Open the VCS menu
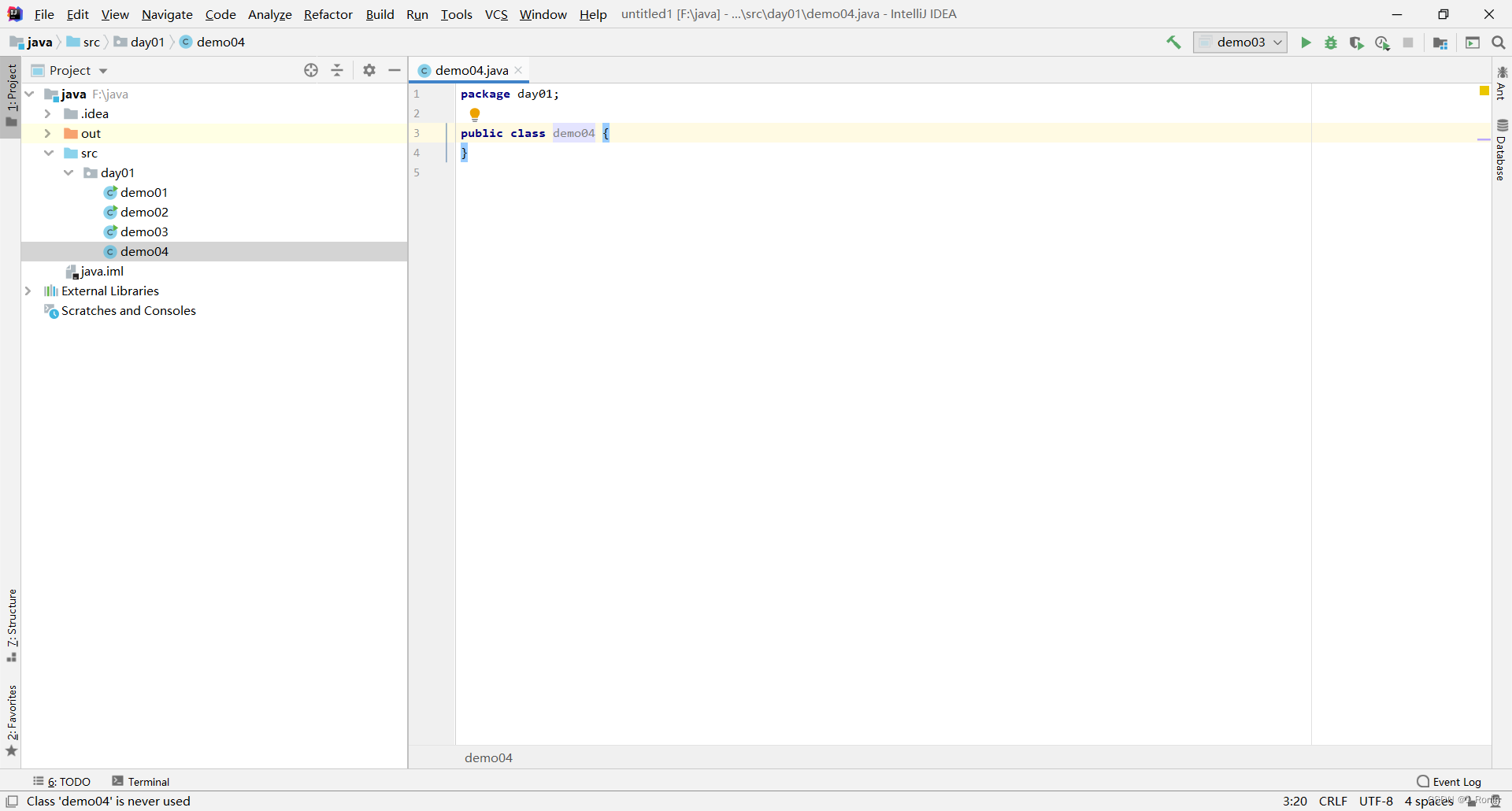Viewport: 1512px width, 811px height. click(496, 14)
